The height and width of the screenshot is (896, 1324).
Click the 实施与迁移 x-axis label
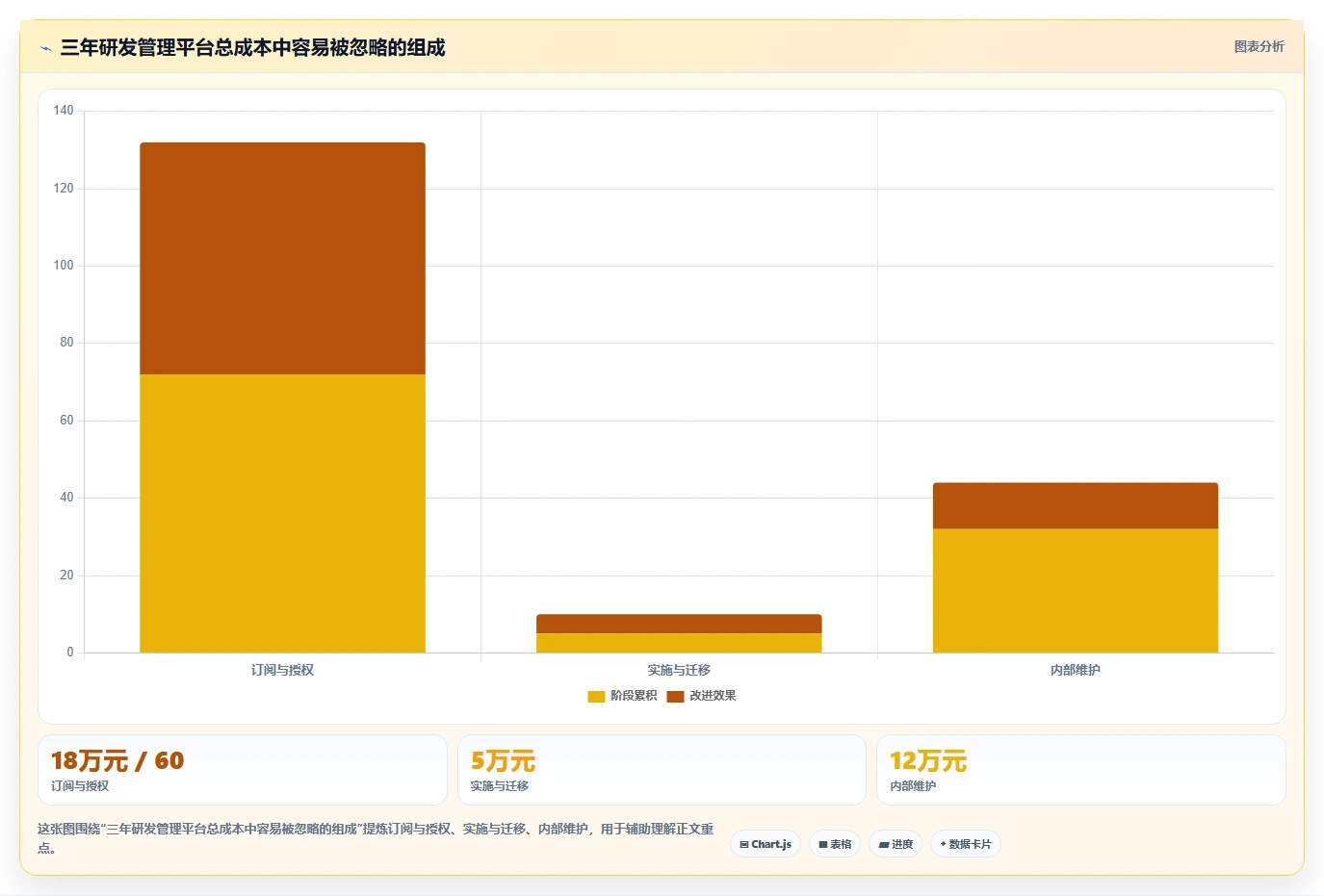pos(679,670)
